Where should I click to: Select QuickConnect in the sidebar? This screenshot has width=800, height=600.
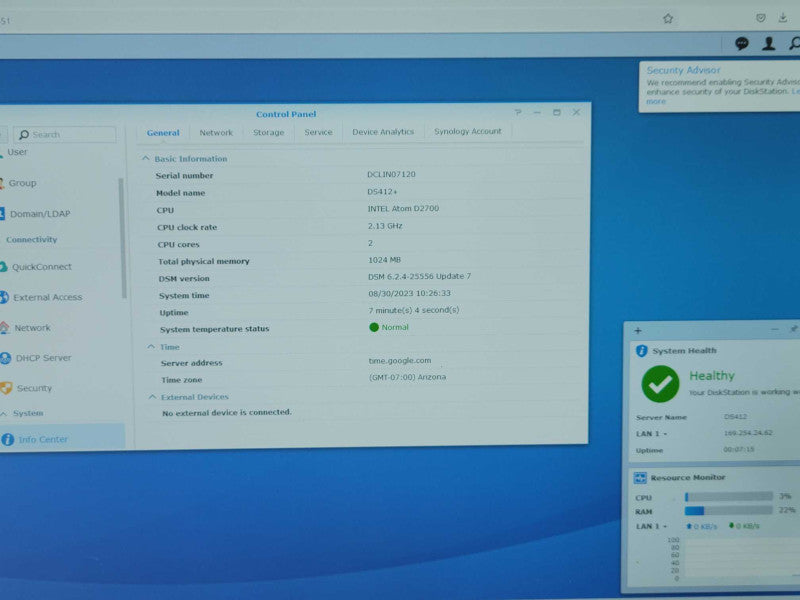(x=42, y=267)
